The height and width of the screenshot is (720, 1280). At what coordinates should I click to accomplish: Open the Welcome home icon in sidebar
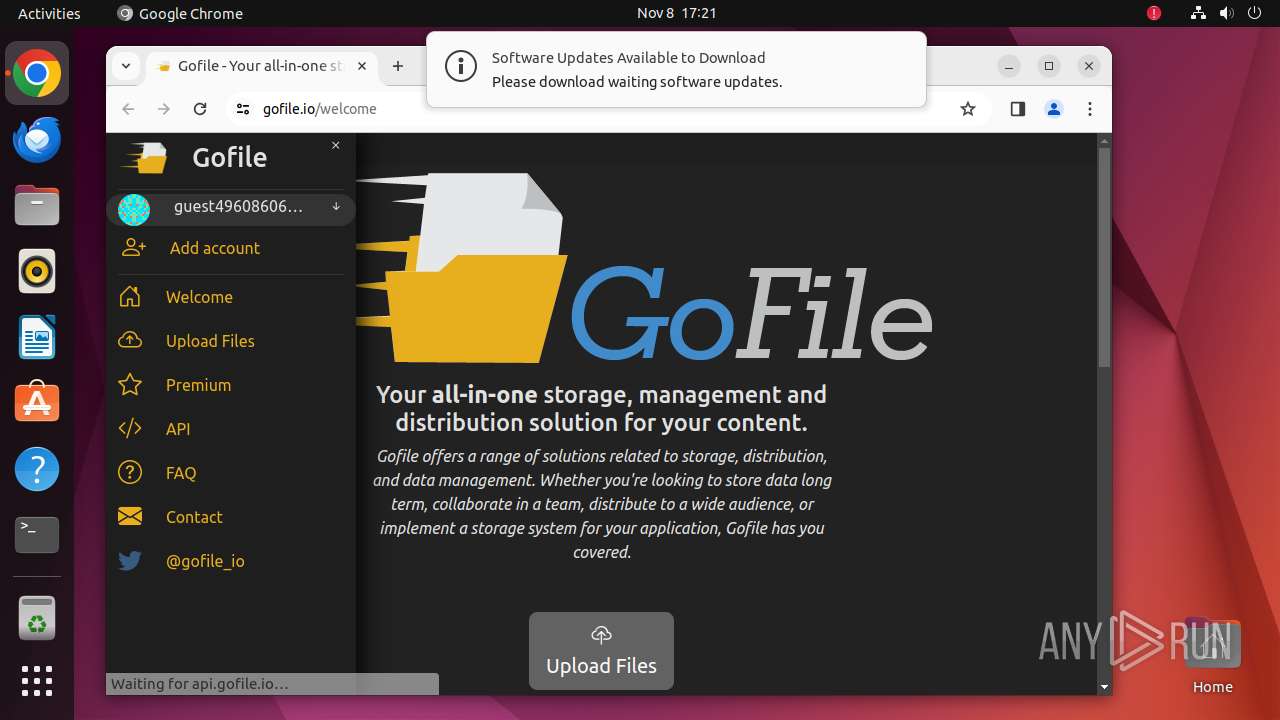coord(129,297)
